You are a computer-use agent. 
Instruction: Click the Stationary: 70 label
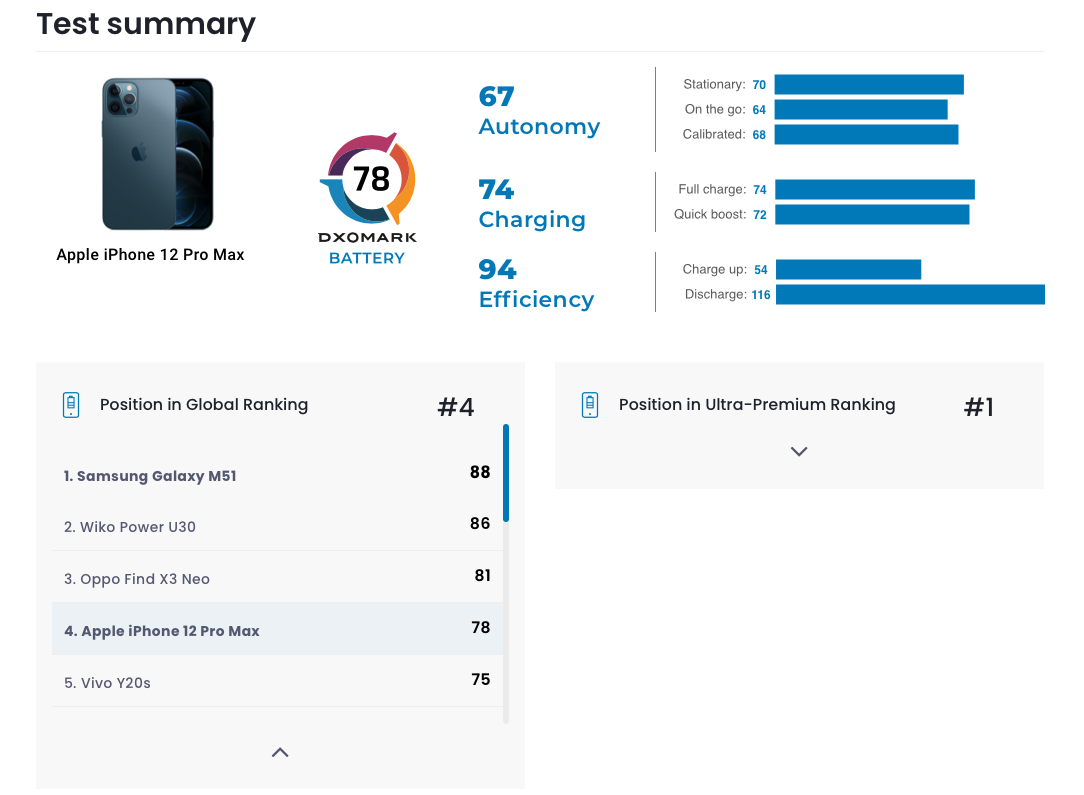click(725, 84)
